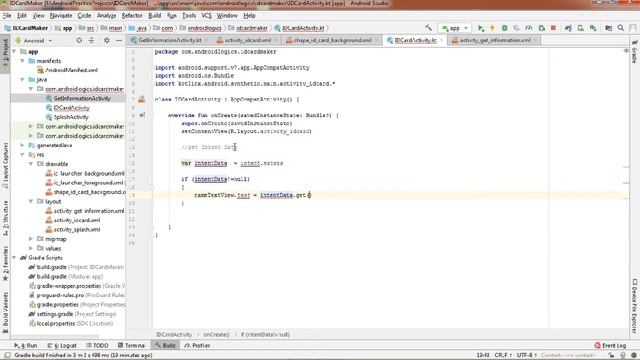The image size is (640, 360).
Task: Open the Android project view dropdown
Action: pos(34,40)
